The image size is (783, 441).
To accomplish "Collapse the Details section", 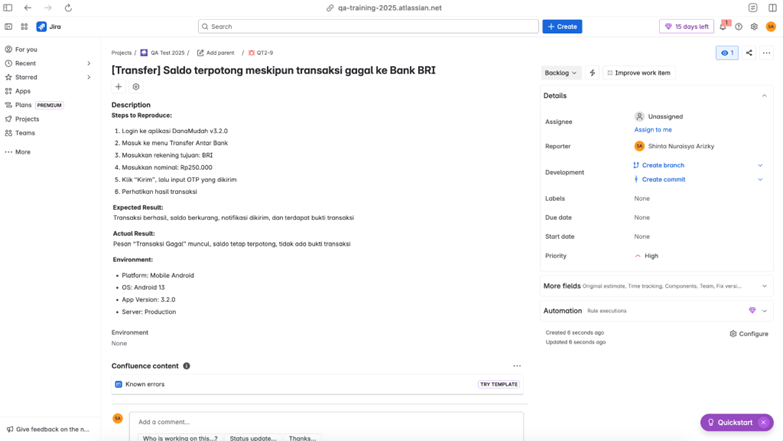I will point(764,95).
